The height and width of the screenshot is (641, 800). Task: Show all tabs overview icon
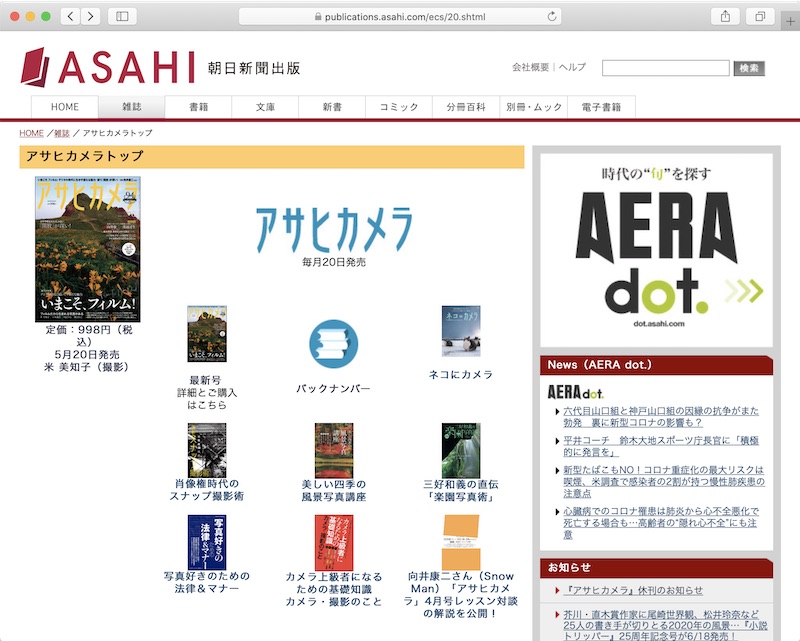click(x=760, y=16)
